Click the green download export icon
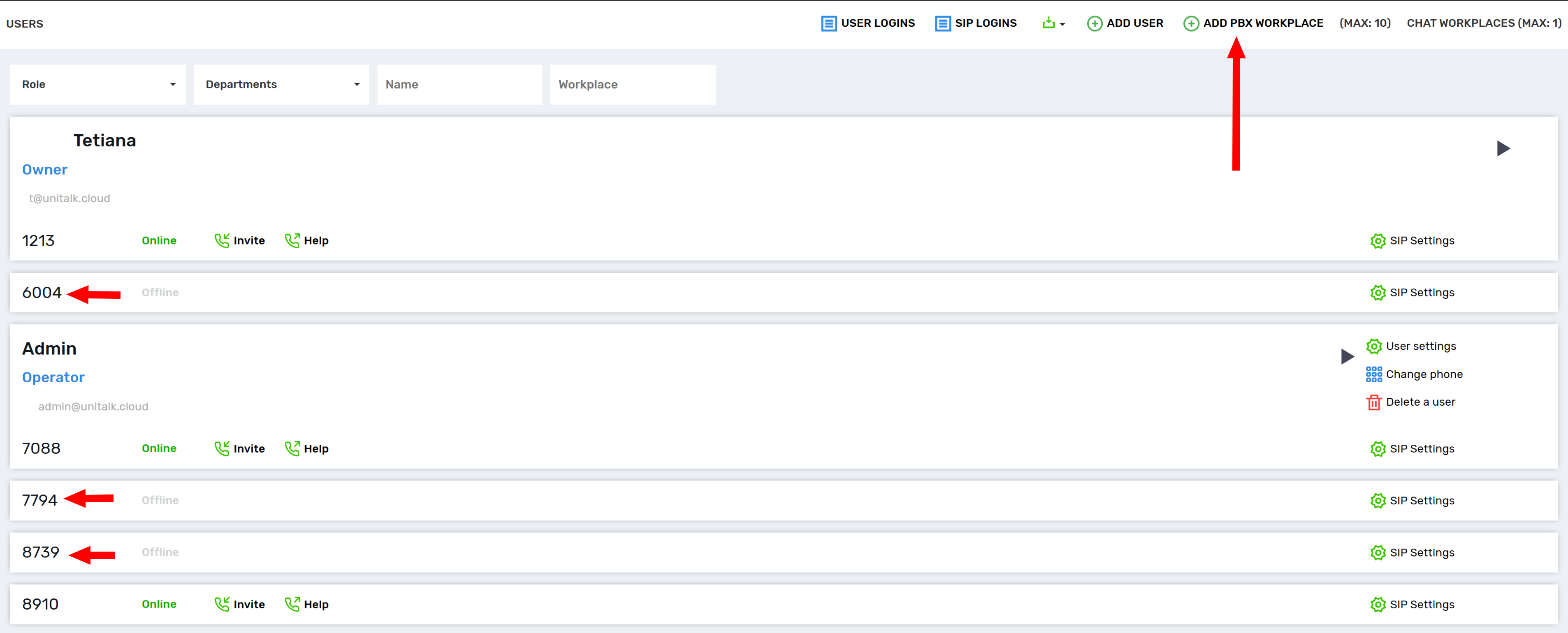This screenshot has width=1568, height=633. [1049, 23]
